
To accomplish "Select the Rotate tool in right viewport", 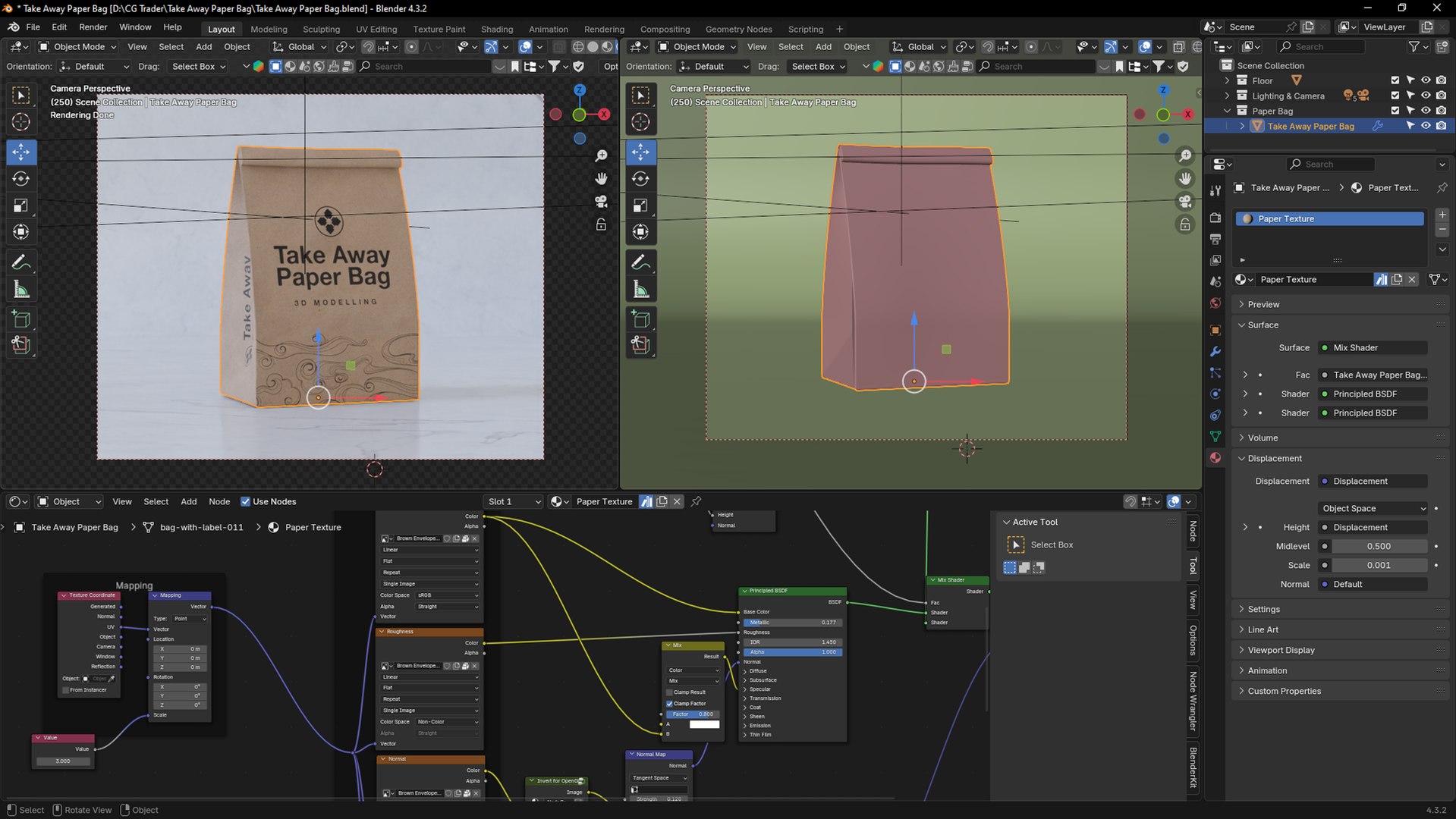I will [x=641, y=179].
